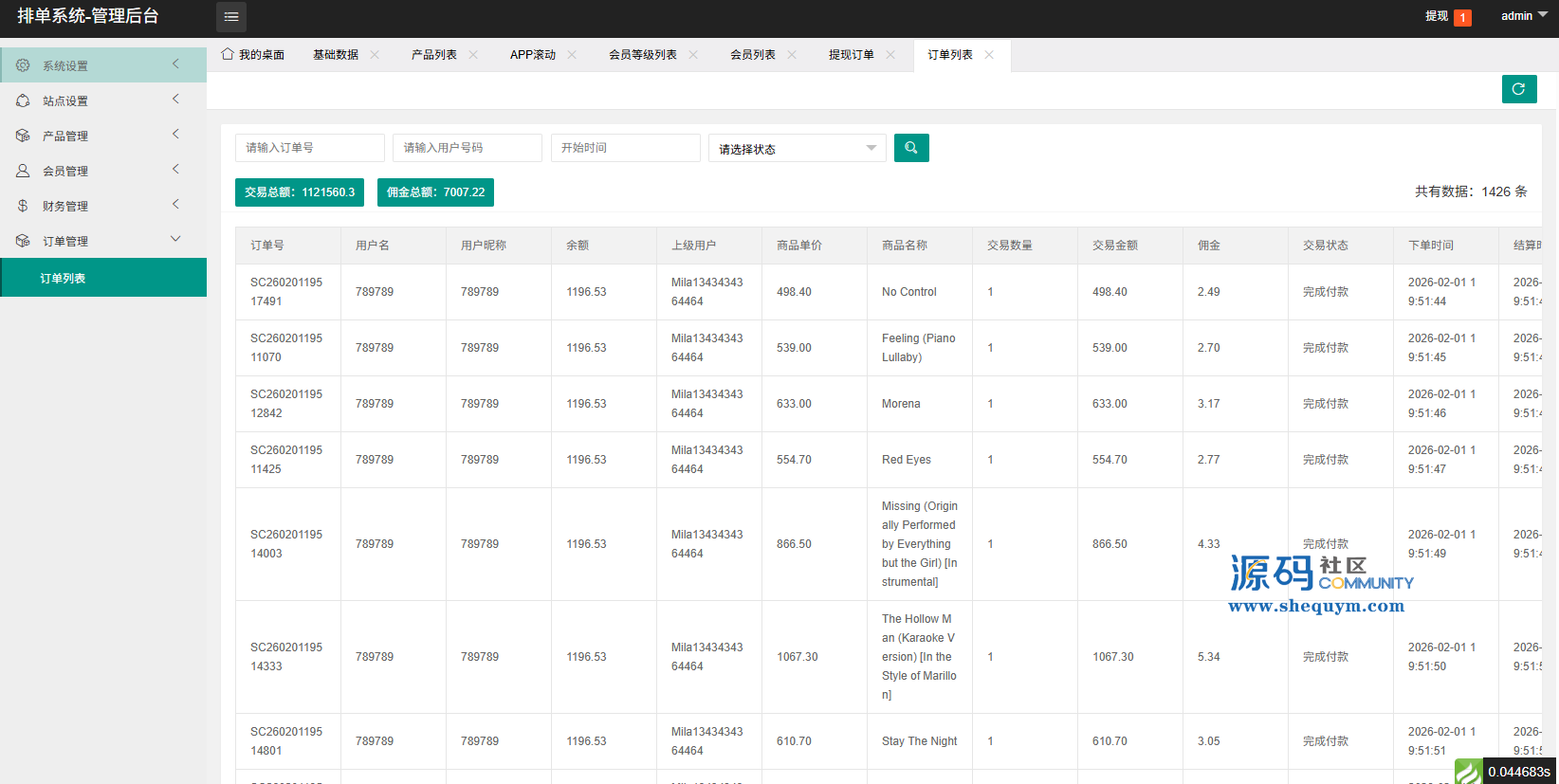Image resolution: width=1559 pixels, height=784 pixels.
Task: Click the 提现 notification link
Action: click(1437, 16)
